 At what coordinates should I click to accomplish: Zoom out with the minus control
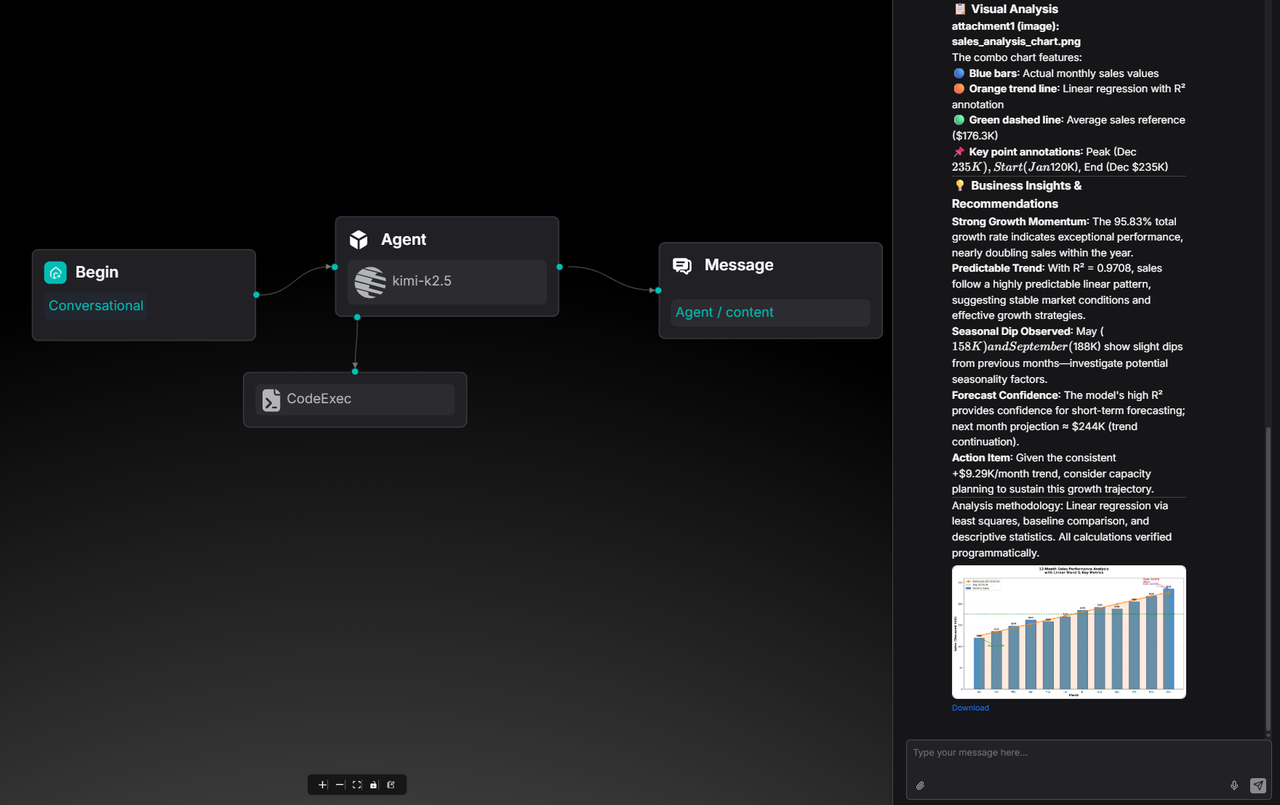point(340,785)
